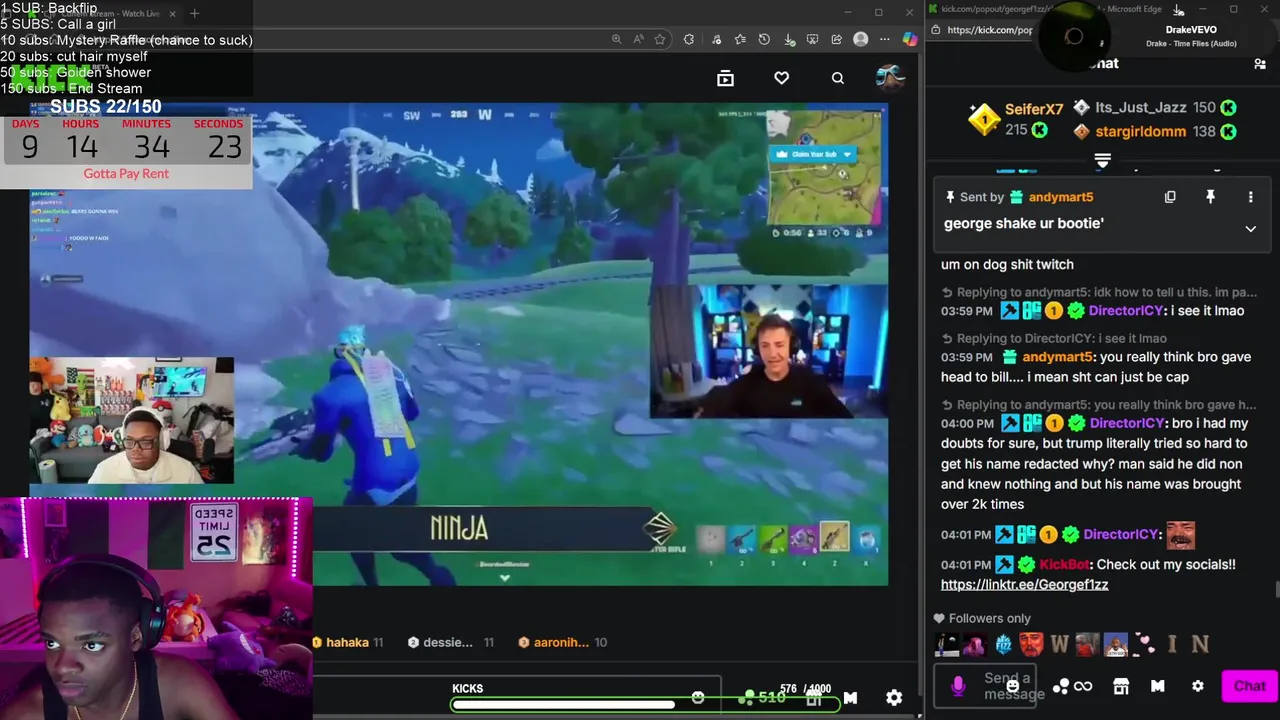1280x720 pixels.
Task: Select the pink hearts emote
Action: tap(1144, 645)
